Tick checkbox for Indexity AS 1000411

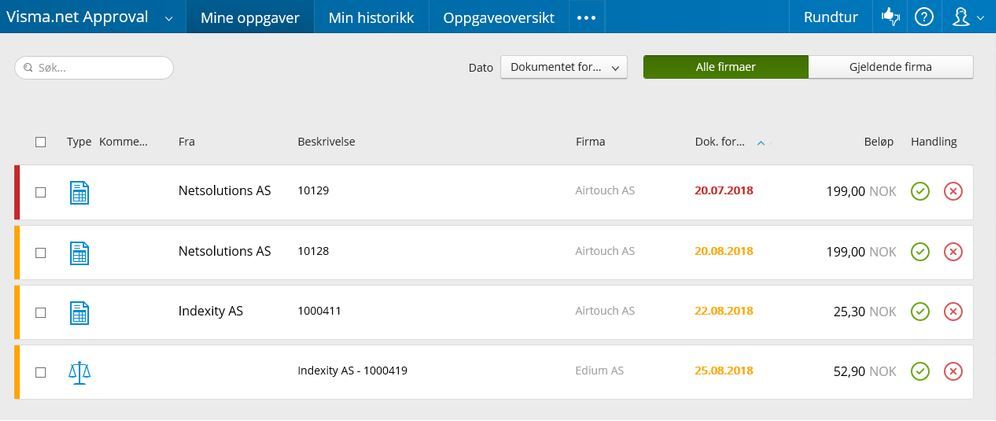coord(41,312)
